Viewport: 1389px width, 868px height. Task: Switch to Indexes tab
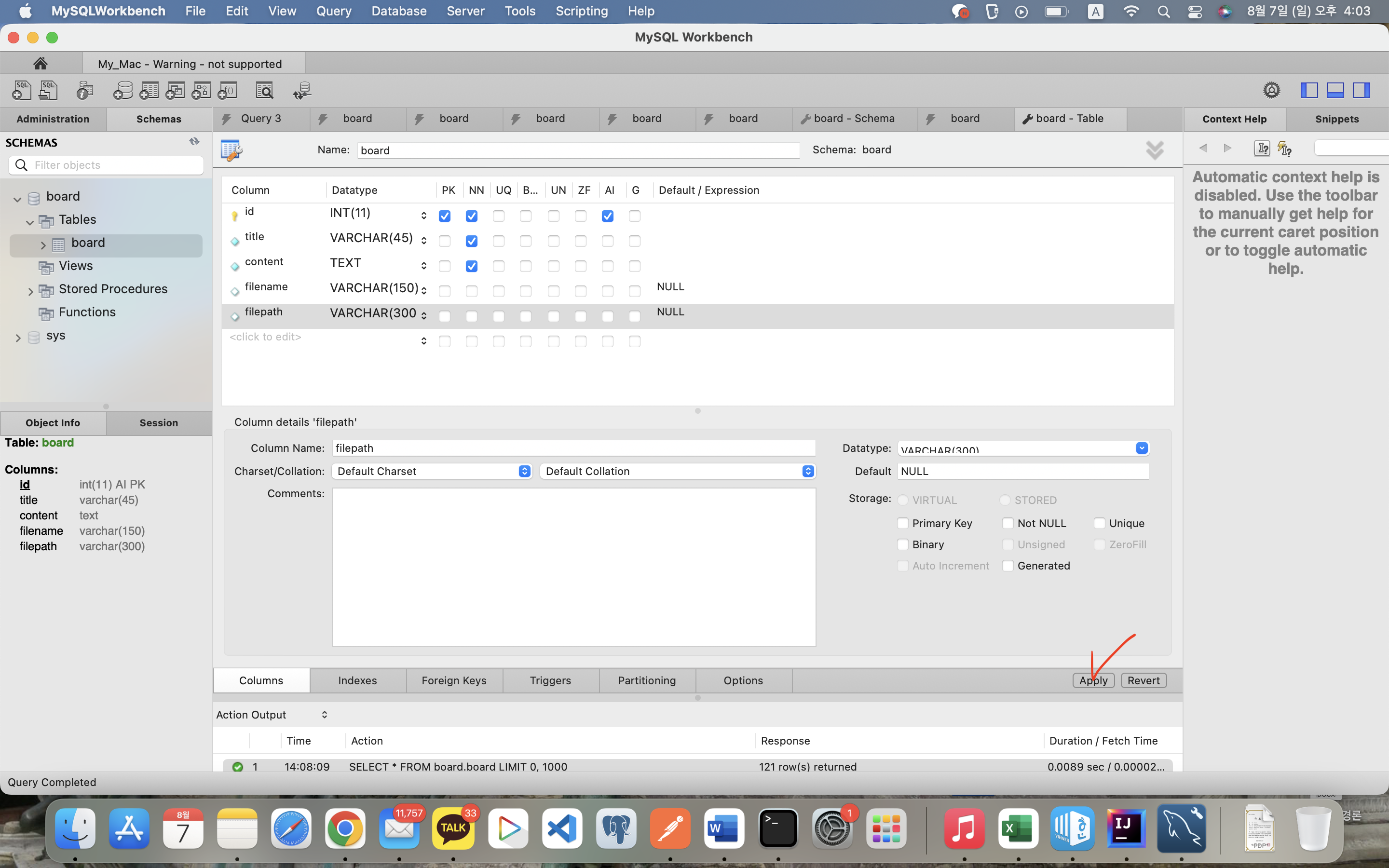(x=357, y=680)
